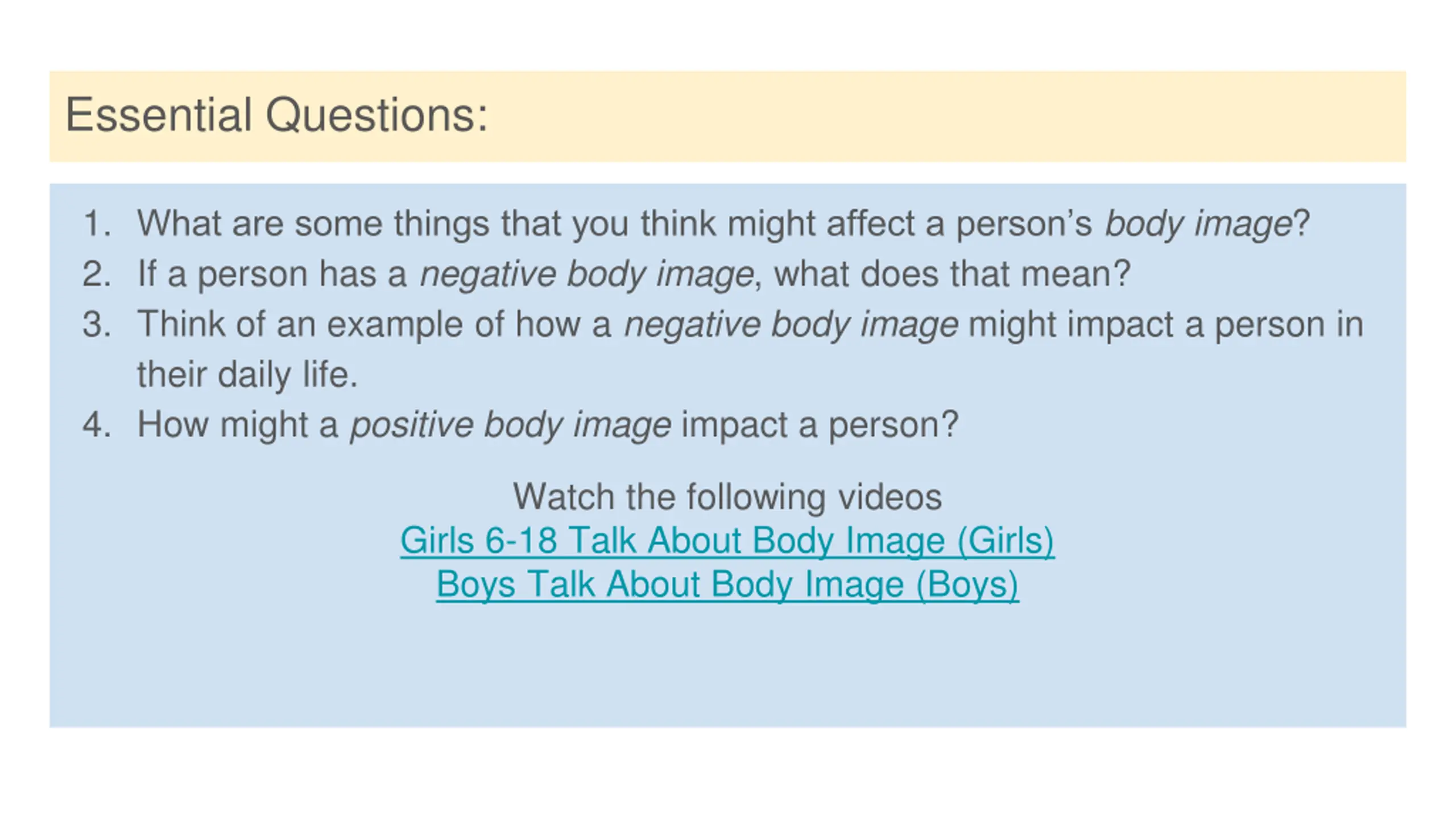Click the Essential Questions heading text
The height and width of the screenshot is (819, 1456).
[x=276, y=115]
